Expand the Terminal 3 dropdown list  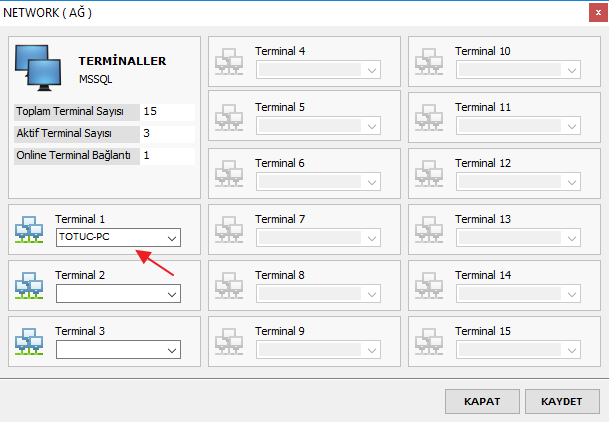click(x=118, y=349)
